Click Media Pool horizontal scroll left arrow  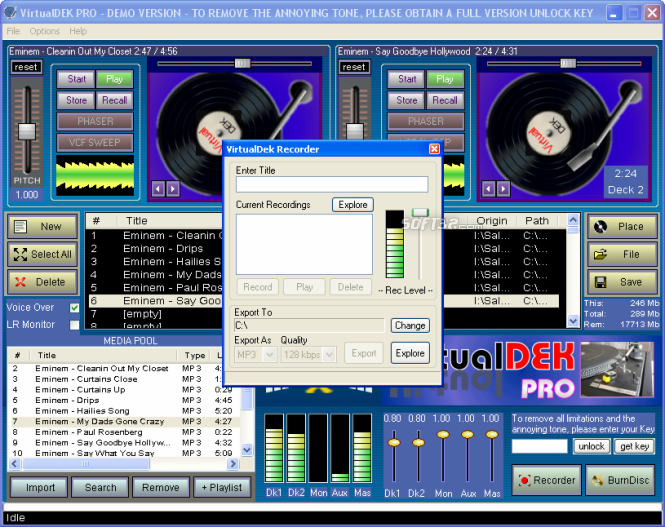pos(14,464)
